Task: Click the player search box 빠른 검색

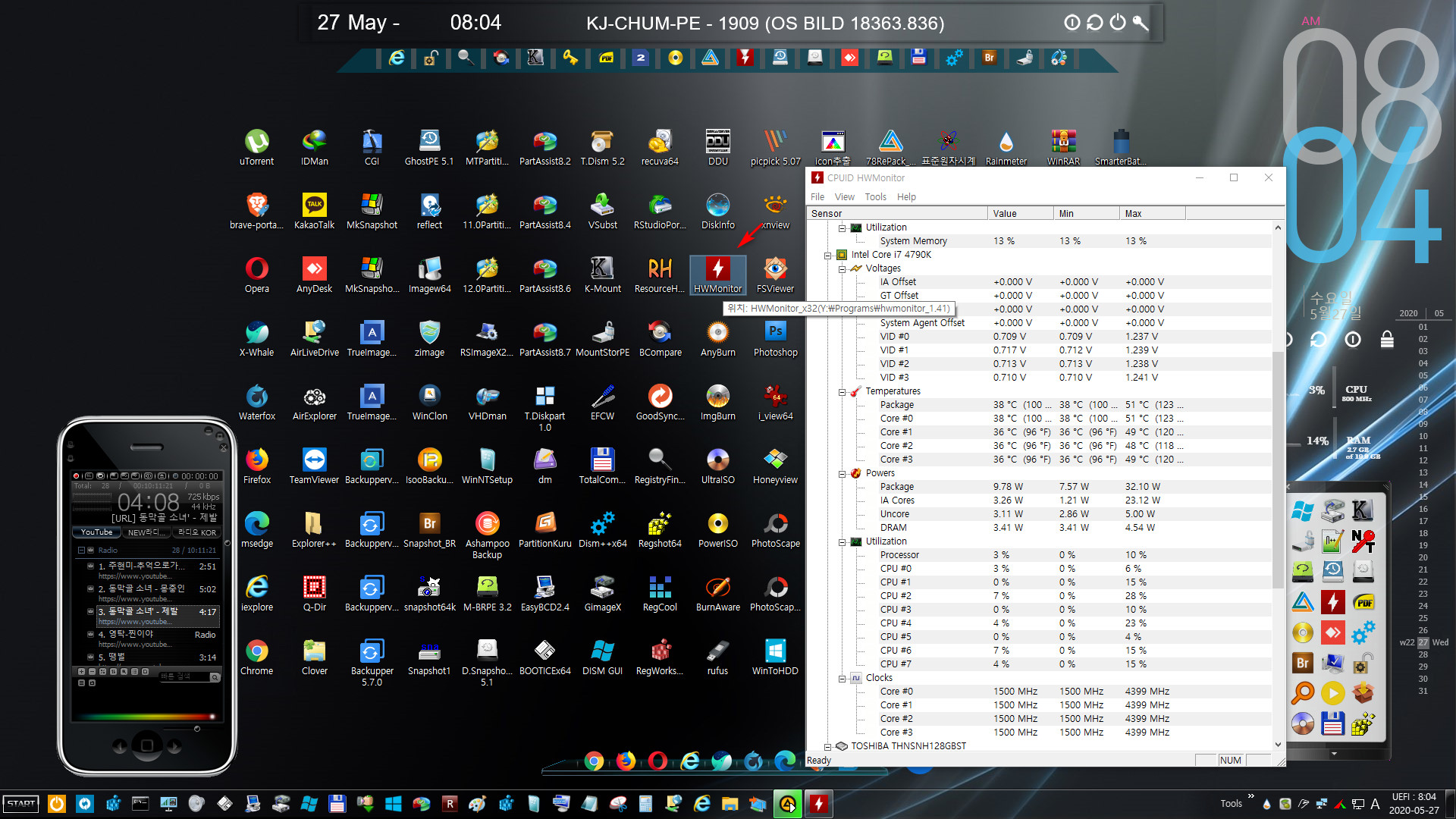Action: tap(184, 676)
